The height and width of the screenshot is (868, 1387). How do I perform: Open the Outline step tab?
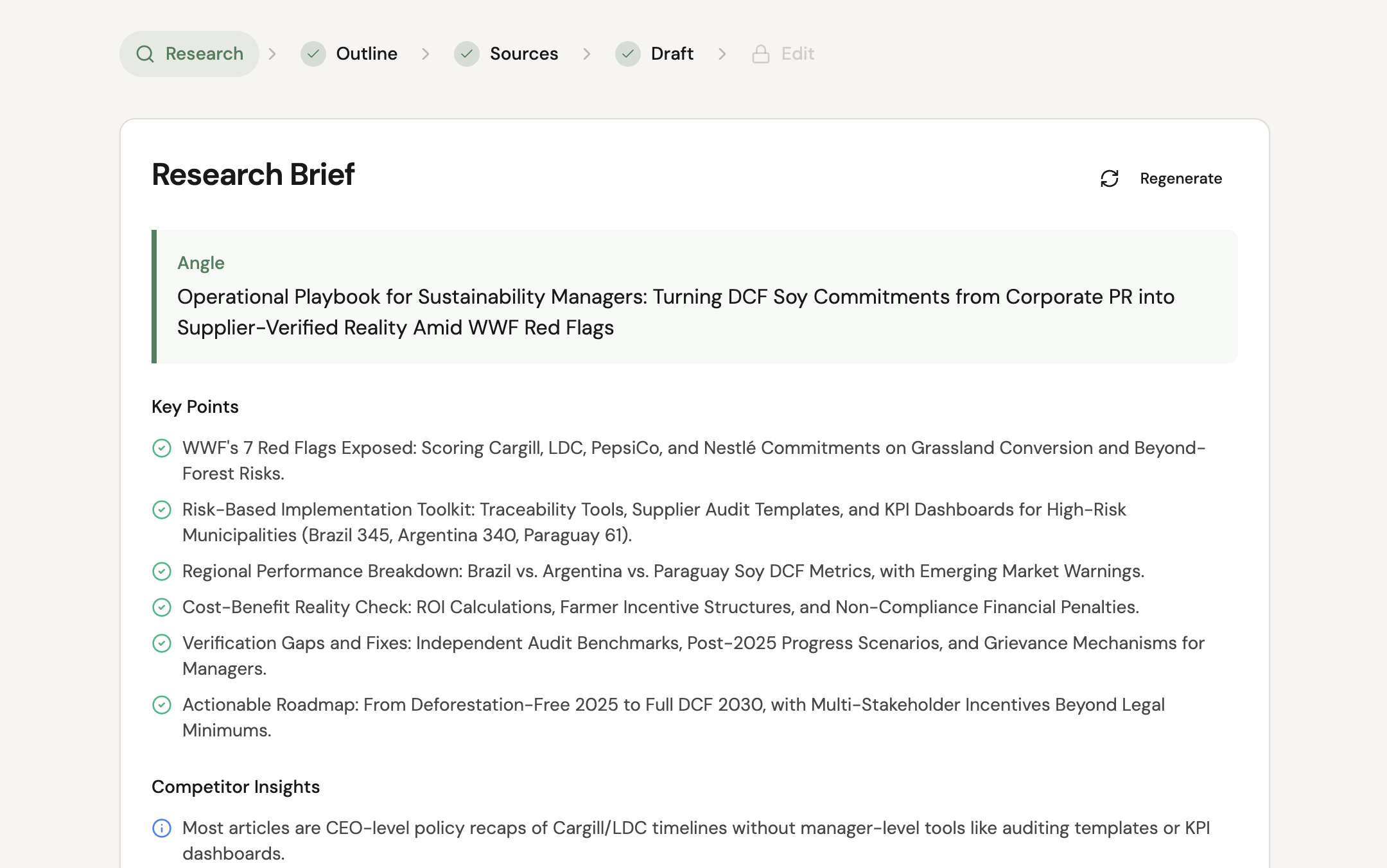click(366, 54)
